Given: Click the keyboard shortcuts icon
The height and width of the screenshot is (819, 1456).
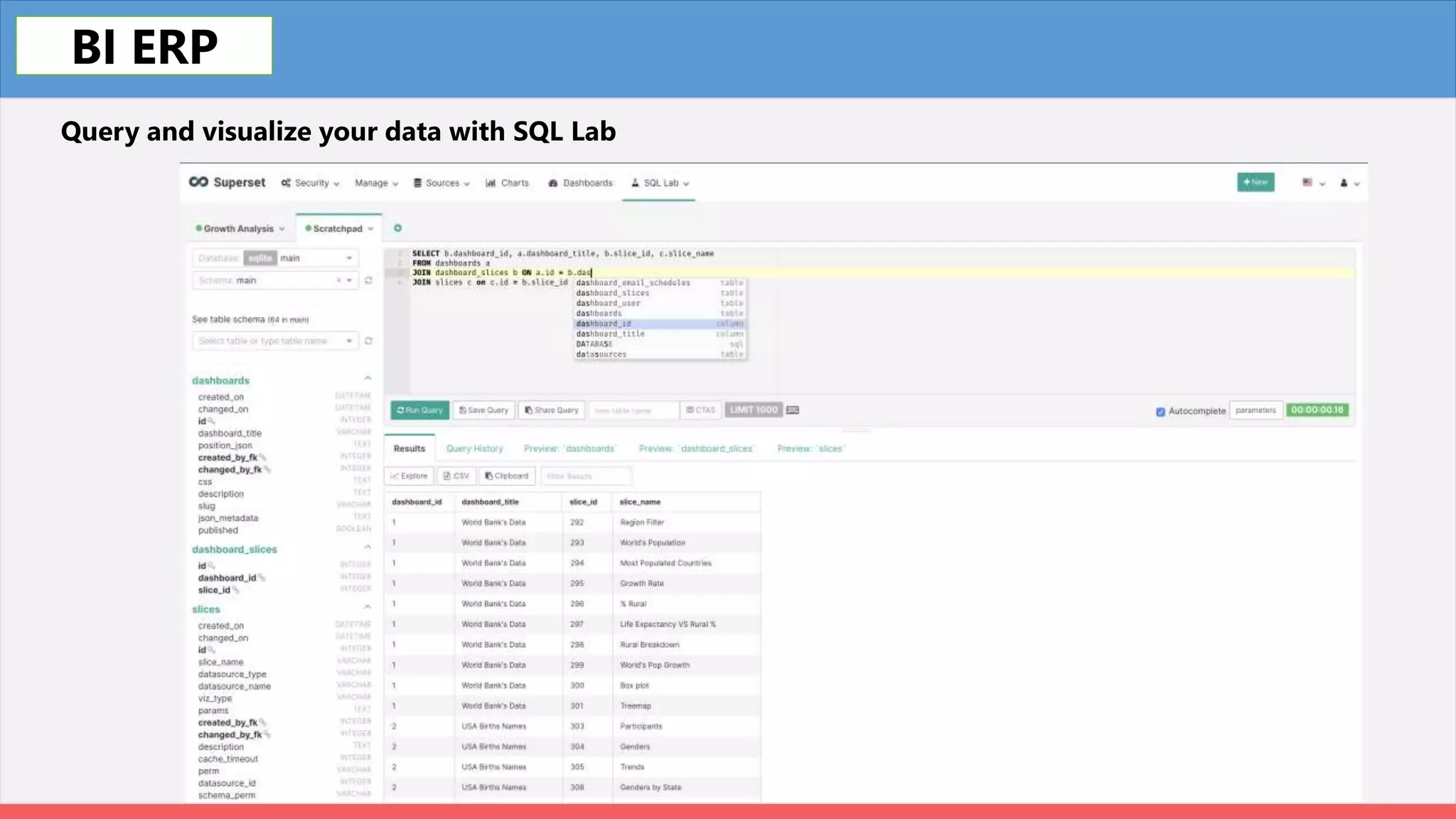Looking at the screenshot, I should [x=793, y=410].
